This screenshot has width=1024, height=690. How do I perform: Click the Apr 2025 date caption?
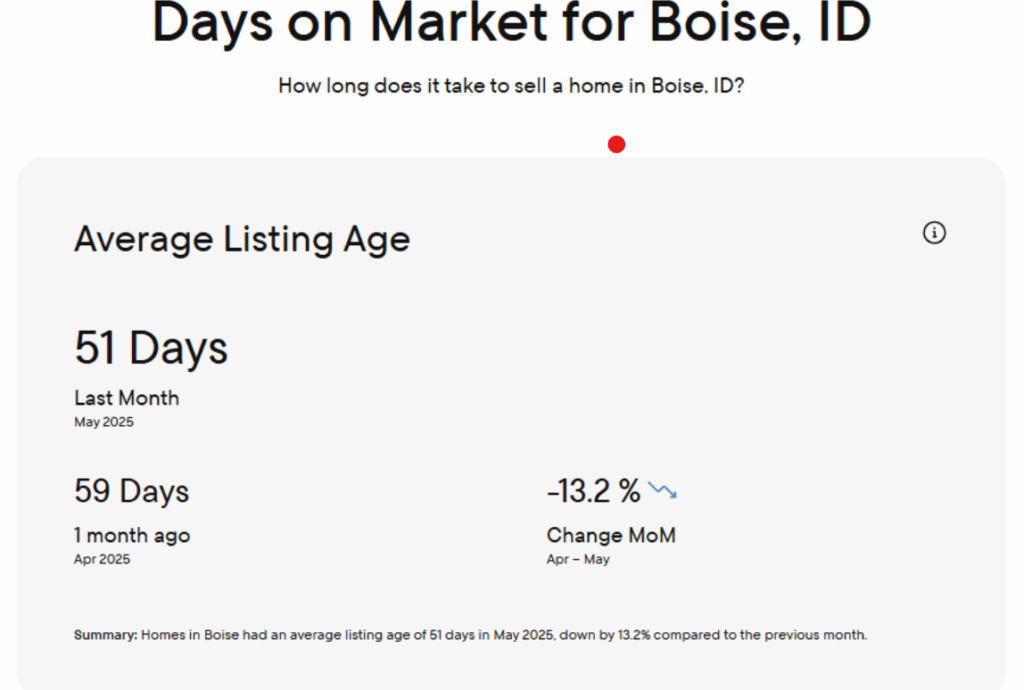pyautogui.click(x=102, y=559)
